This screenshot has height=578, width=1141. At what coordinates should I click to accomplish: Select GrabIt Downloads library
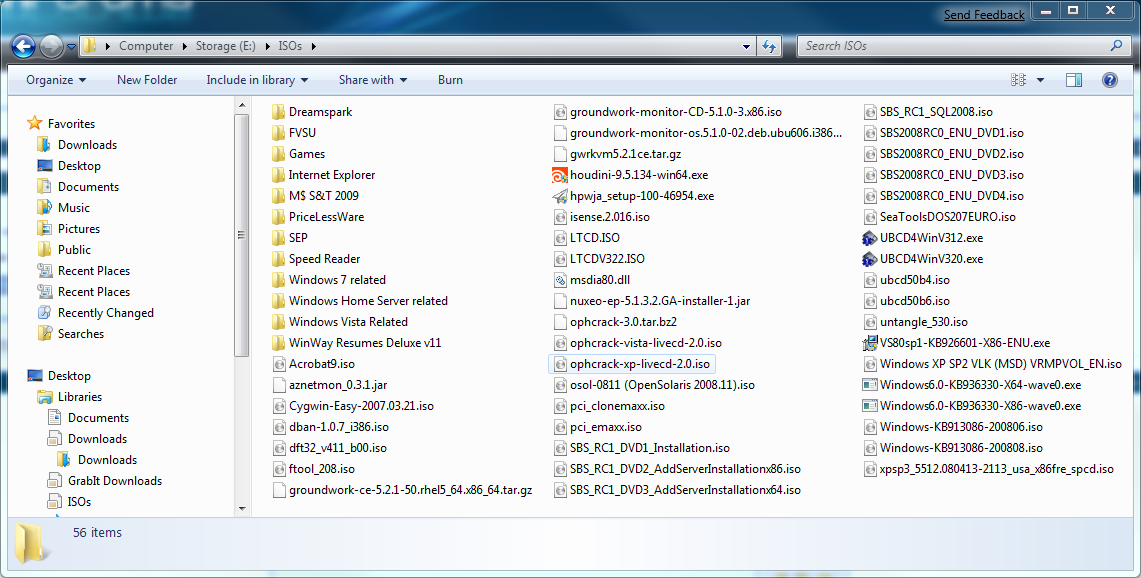click(115, 481)
